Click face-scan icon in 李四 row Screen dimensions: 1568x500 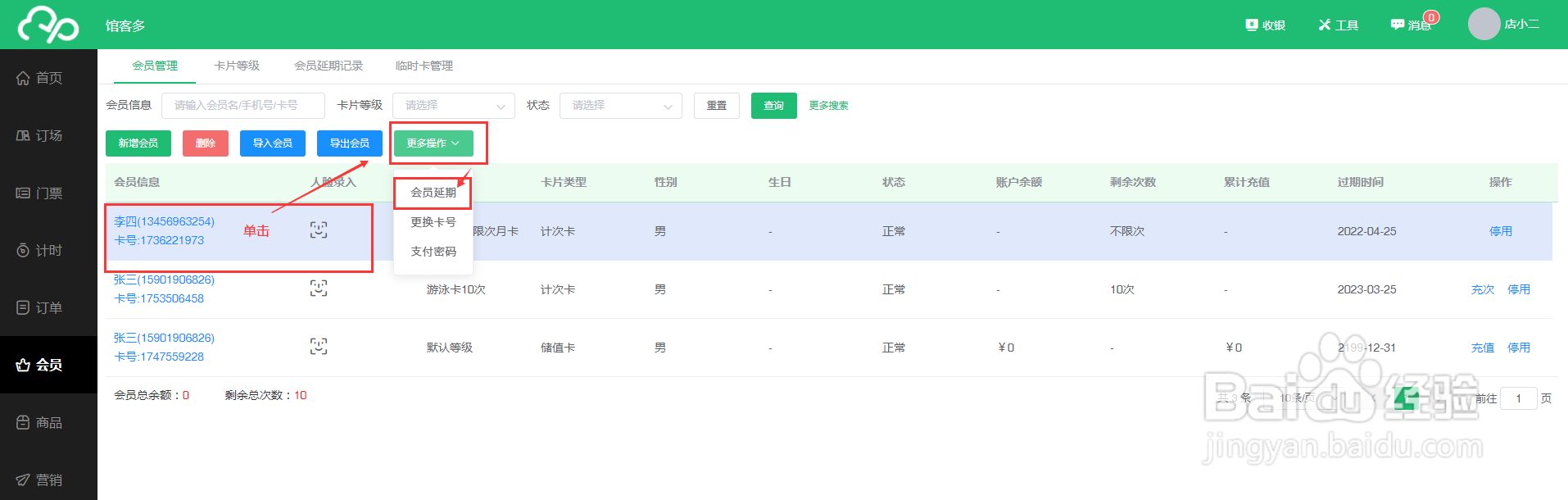319,230
